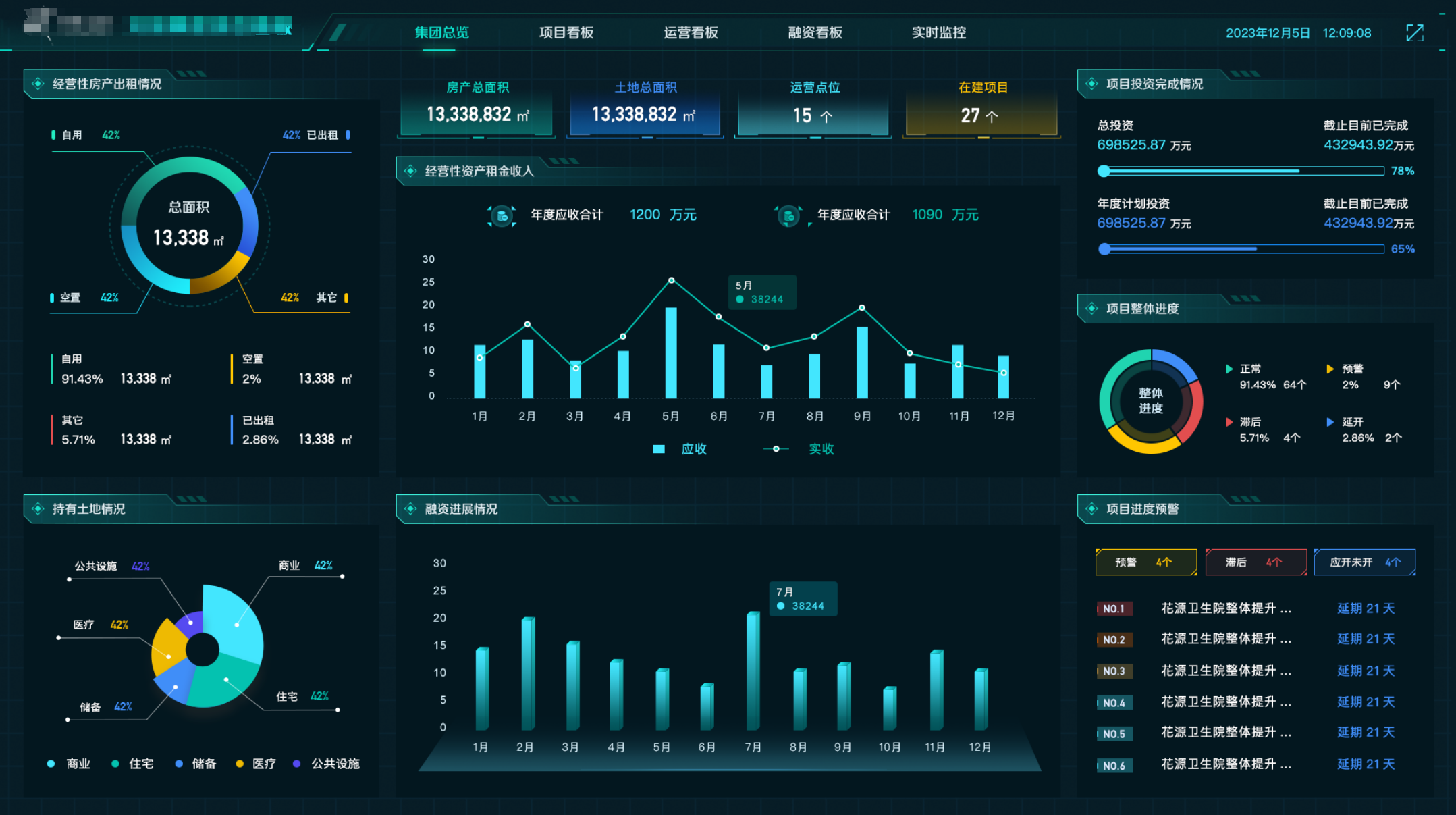Click the 滞后 4个 filter button
Screen dimensions: 1456x815
click(x=1256, y=562)
